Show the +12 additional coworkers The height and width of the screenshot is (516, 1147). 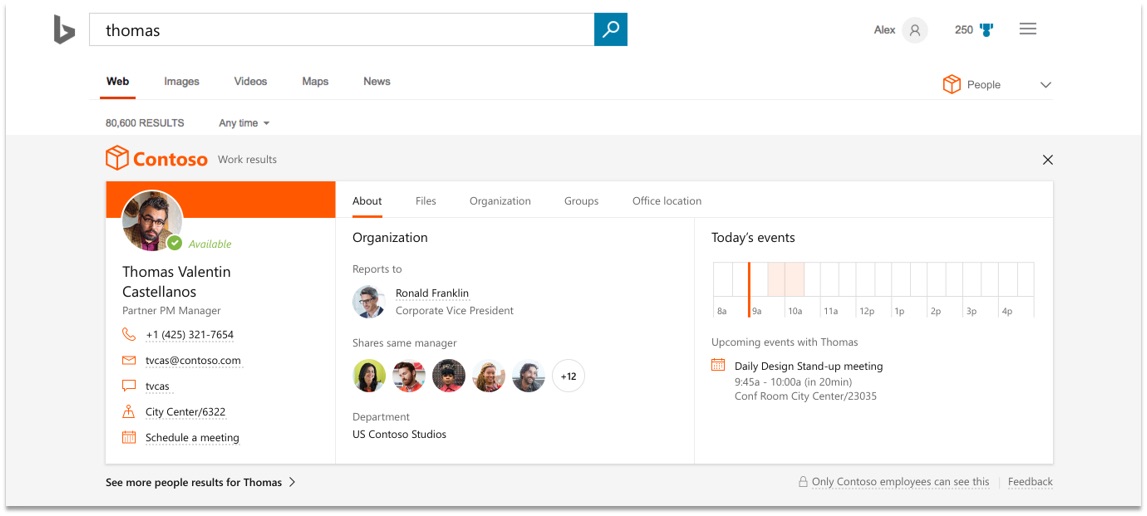coord(568,376)
